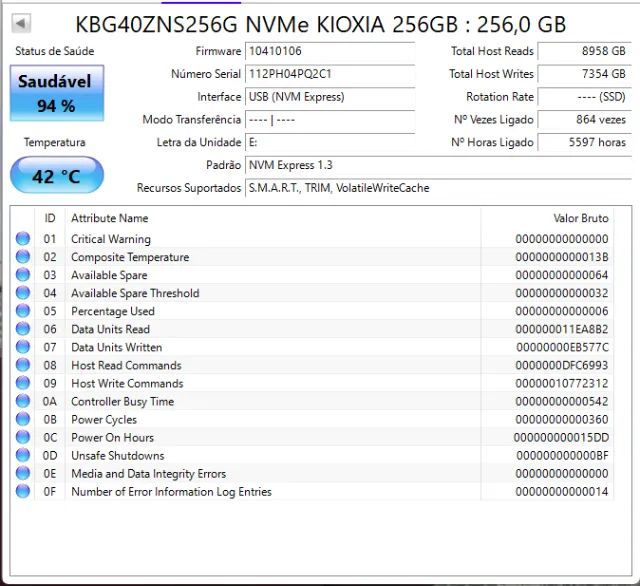
Task: Click the Recursos Suportados field
Action: [438, 188]
